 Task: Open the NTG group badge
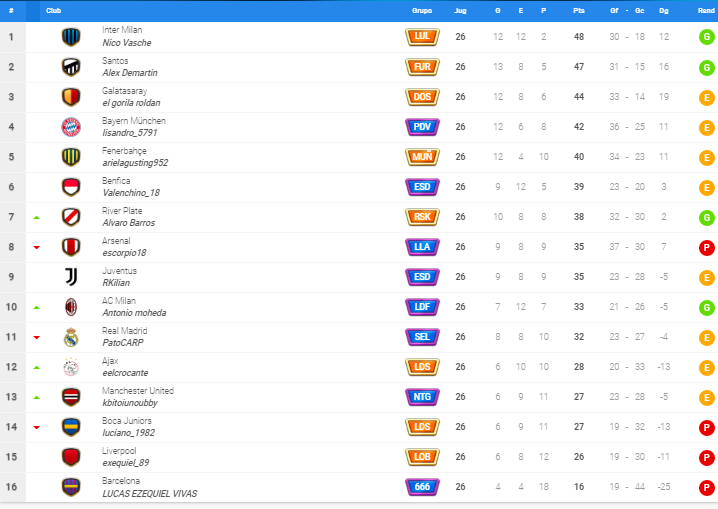pos(422,397)
